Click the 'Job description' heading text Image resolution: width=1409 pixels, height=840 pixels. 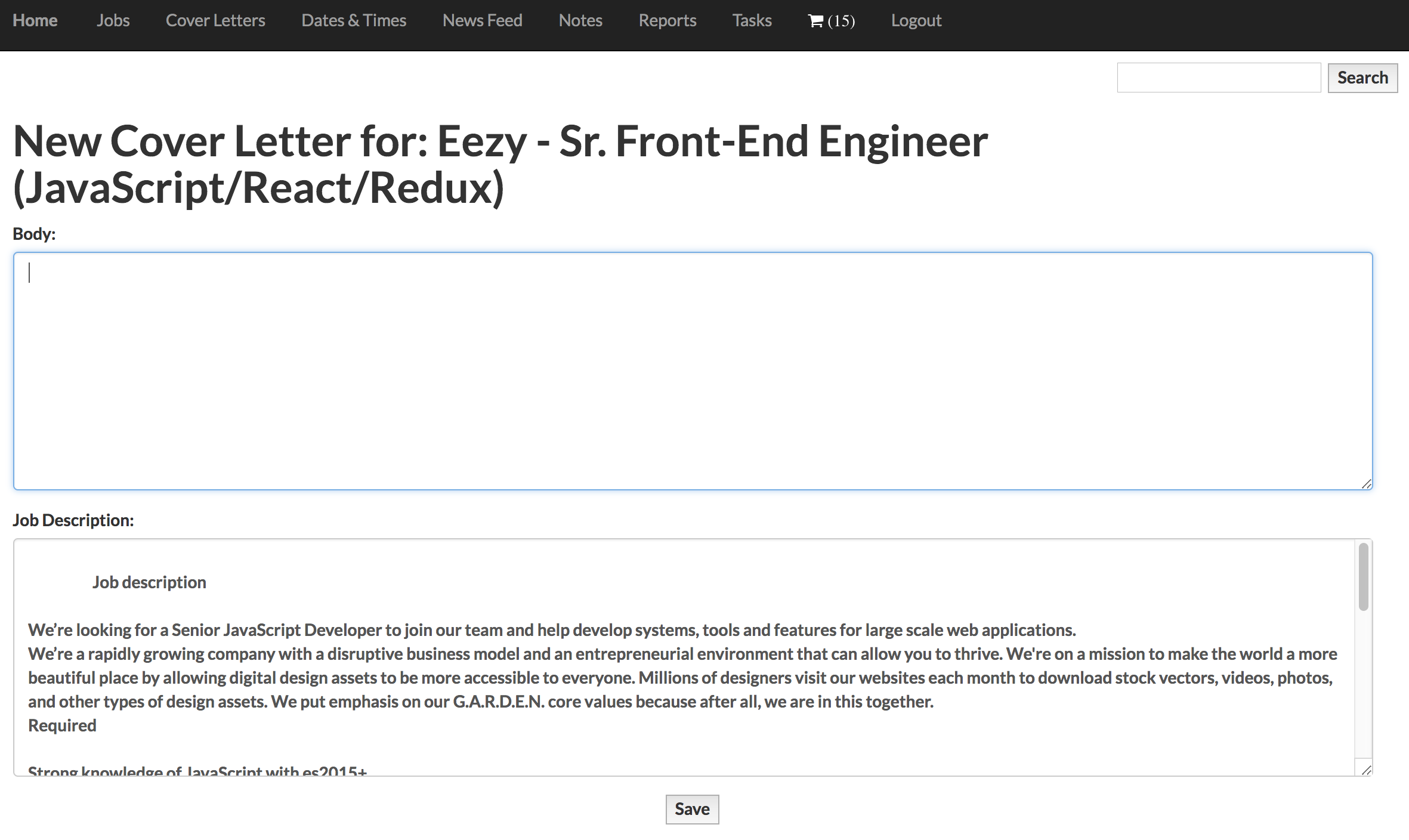pos(149,582)
